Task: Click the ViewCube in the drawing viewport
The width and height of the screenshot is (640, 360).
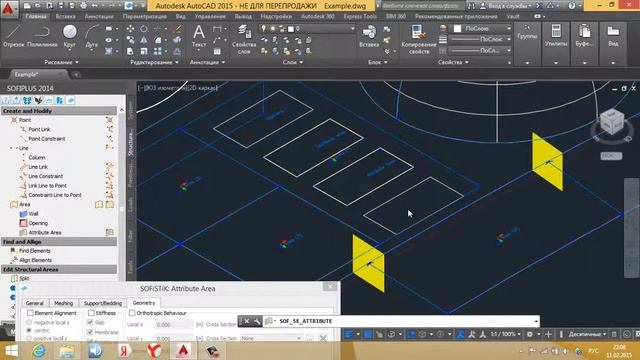Action: 612,122
